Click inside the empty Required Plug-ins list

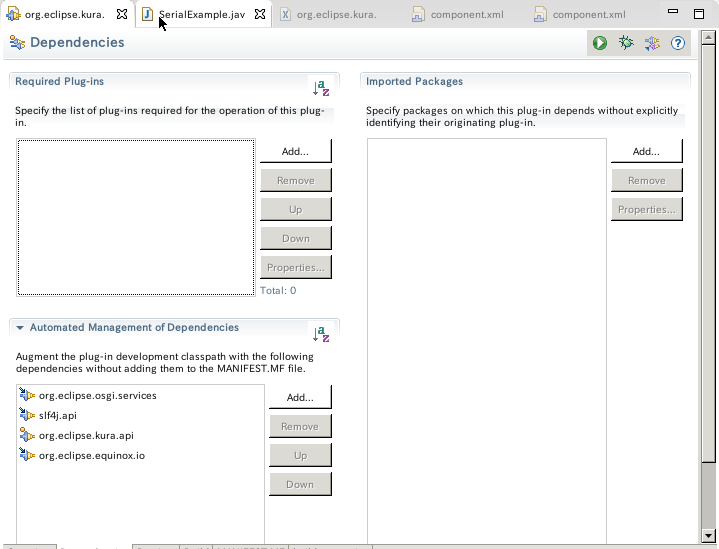pyautogui.click(x=136, y=217)
